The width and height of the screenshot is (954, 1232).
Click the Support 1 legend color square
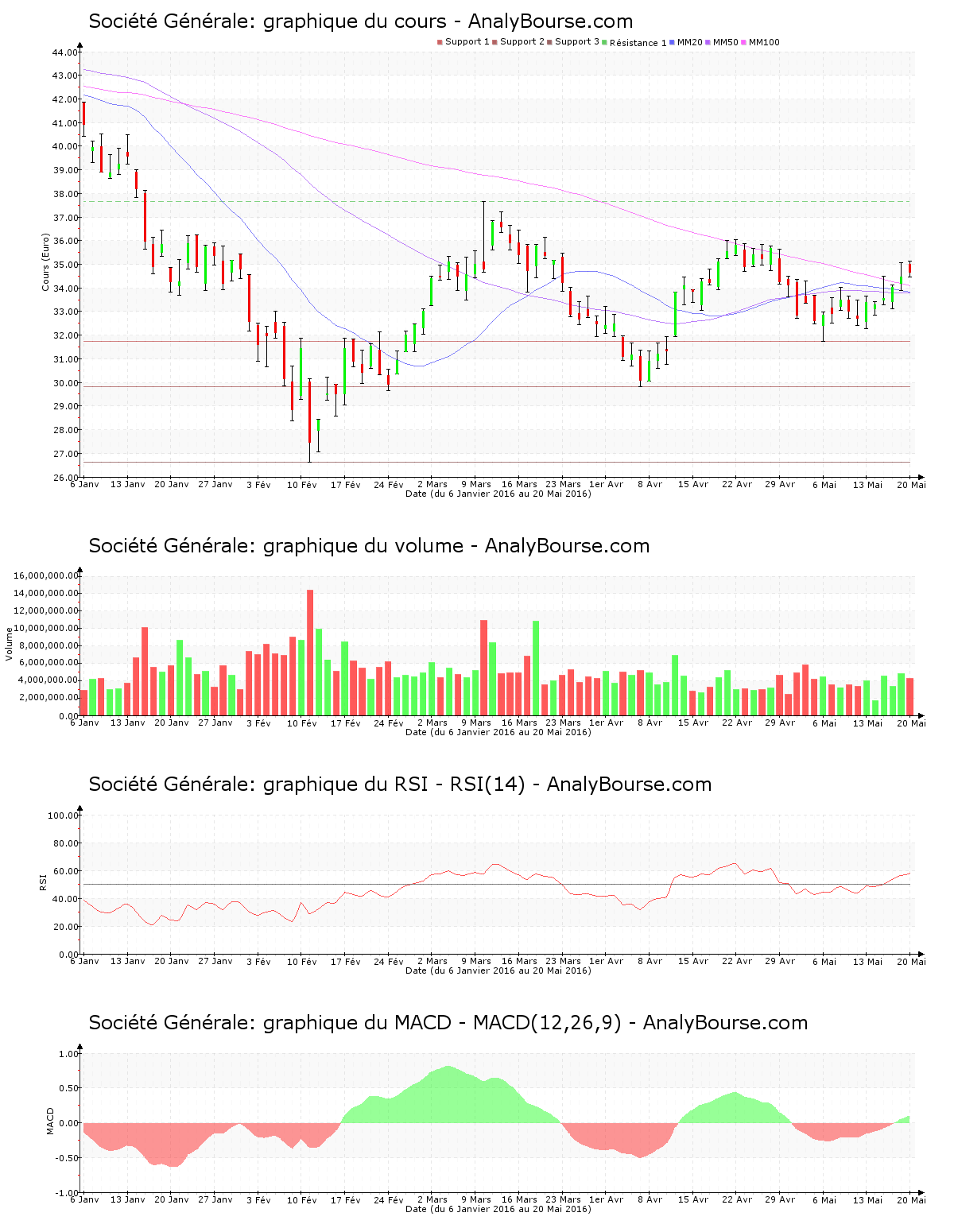pyautogui.click(x=440, y=42)
